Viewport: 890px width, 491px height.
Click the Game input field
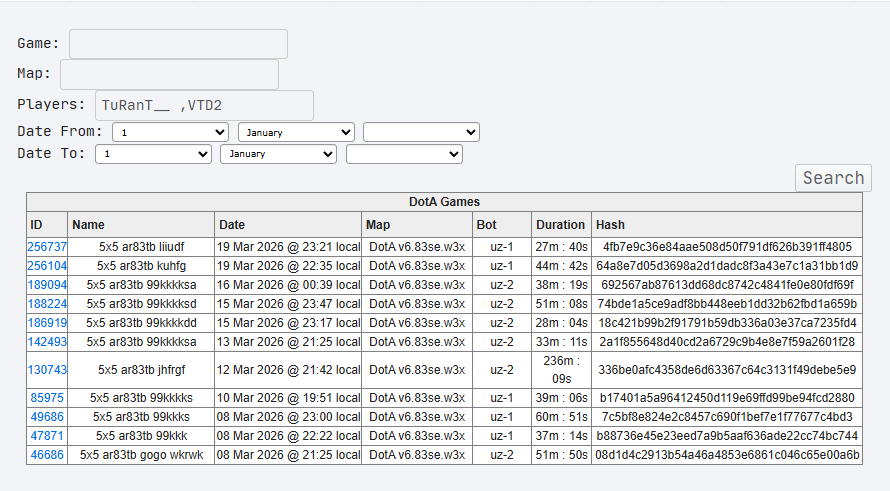tap(178, 44)
